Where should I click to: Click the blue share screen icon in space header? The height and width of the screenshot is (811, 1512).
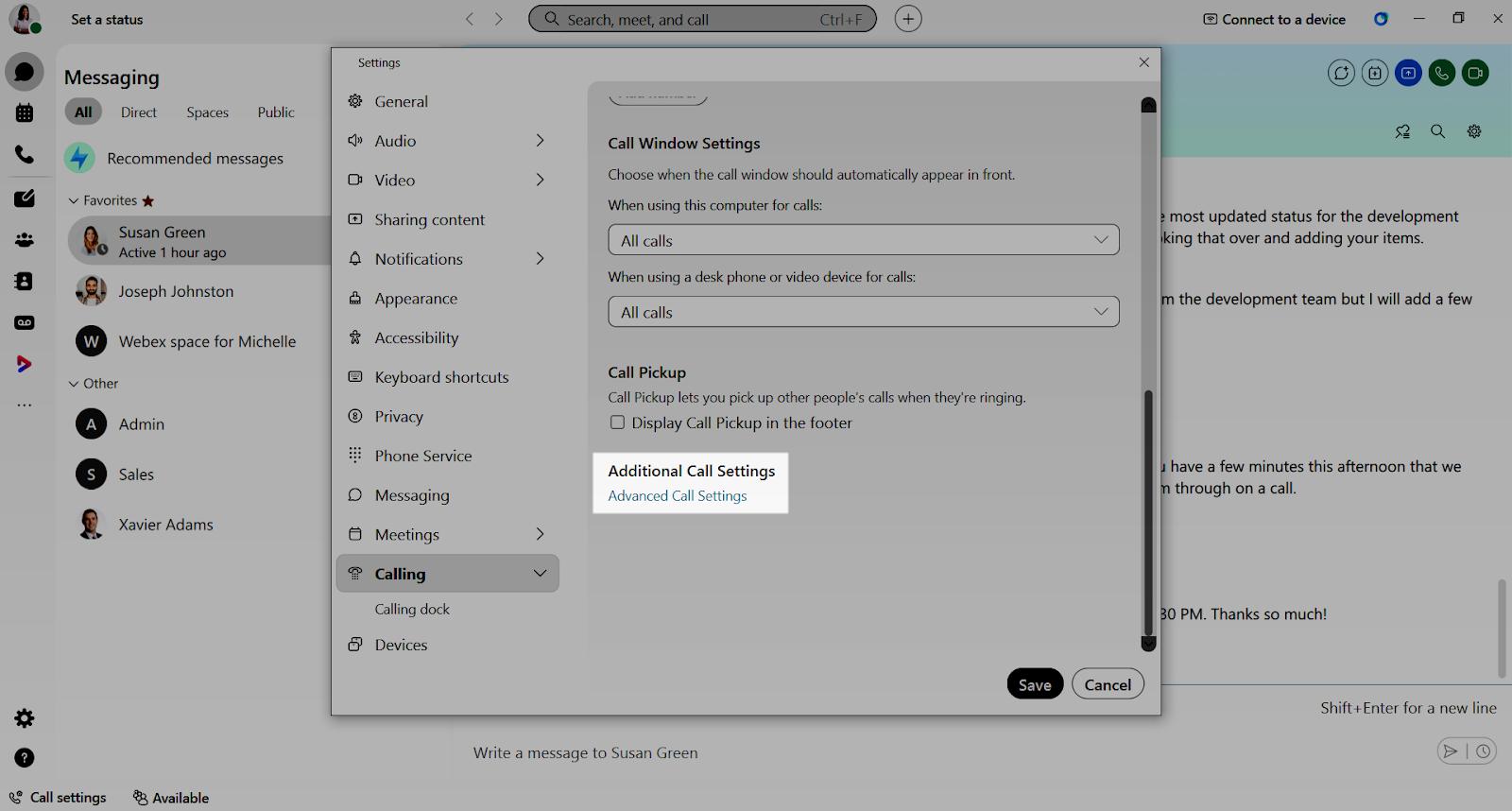point(1408,73)
